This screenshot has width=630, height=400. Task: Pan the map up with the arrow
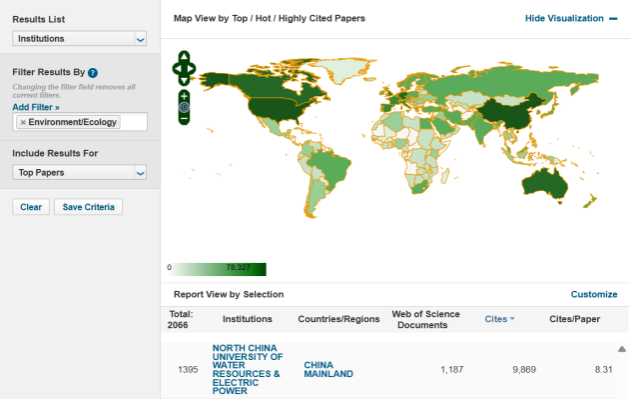coord(183,57)
